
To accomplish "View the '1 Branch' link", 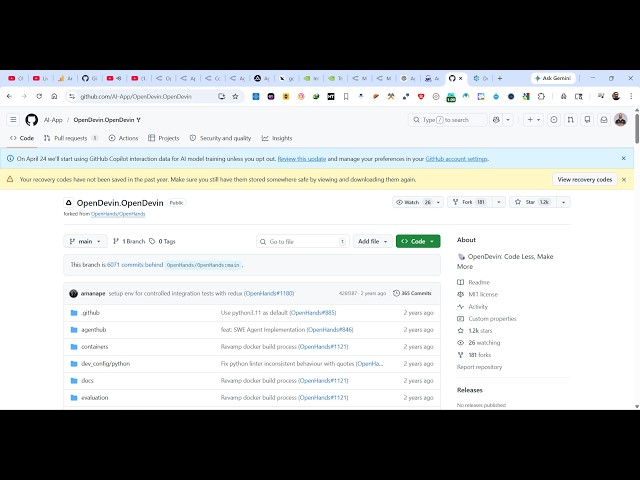I will click(x=129, y=241).
